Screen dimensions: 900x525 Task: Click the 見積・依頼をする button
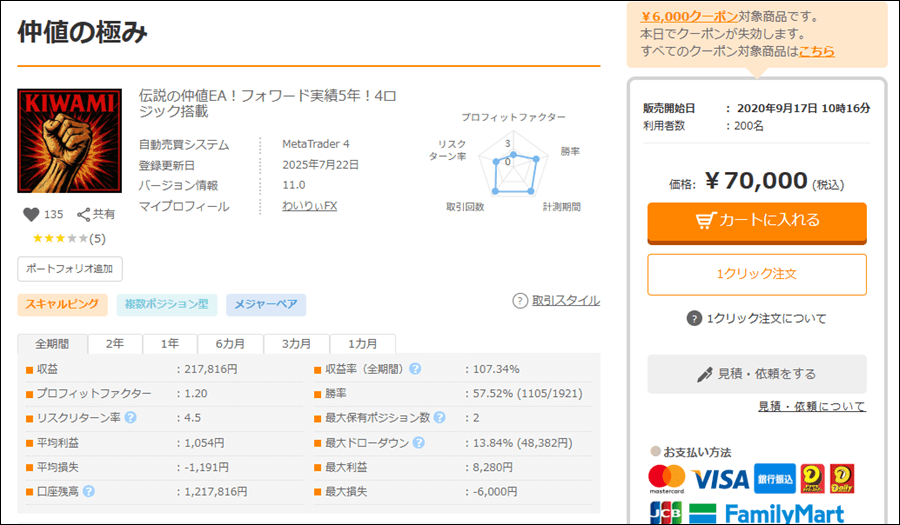pyautogui.click(x=757, y=374)
